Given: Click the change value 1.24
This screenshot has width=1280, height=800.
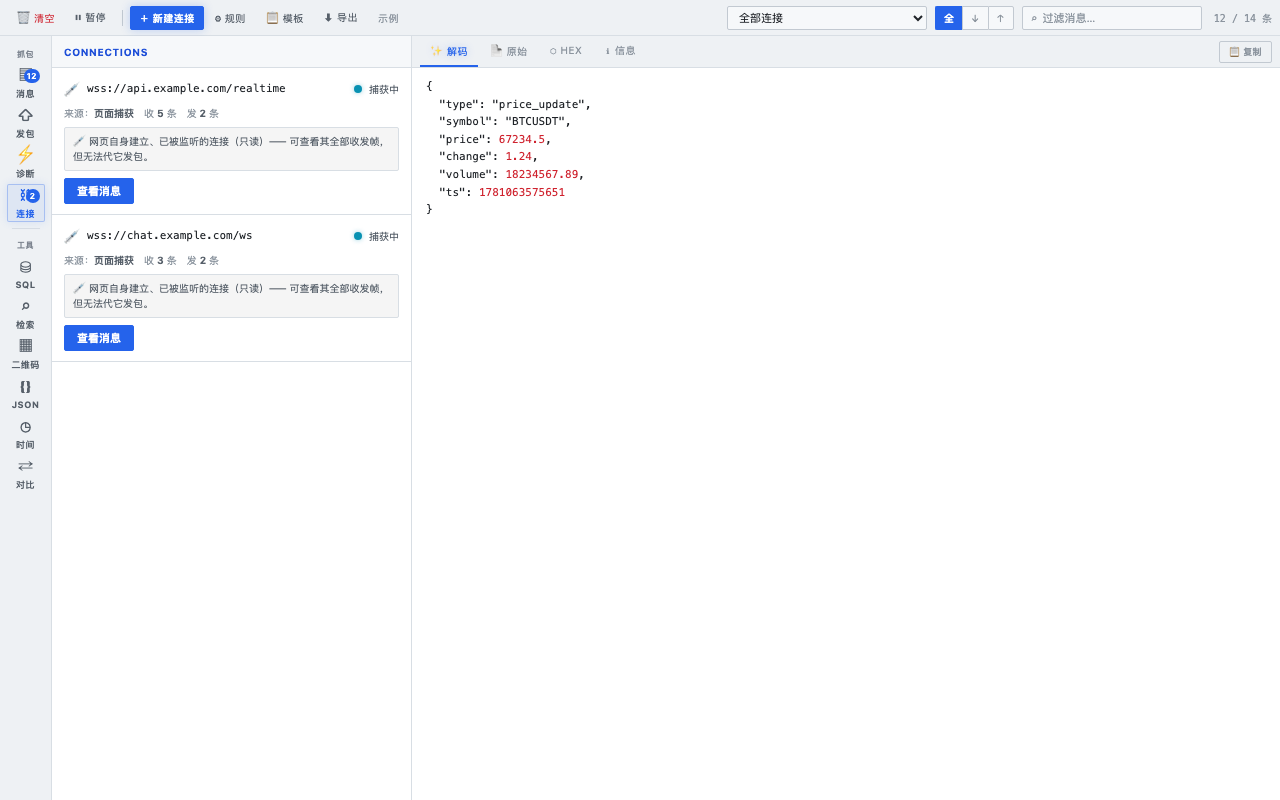Looking at the screenshot, I should [518, 156].
